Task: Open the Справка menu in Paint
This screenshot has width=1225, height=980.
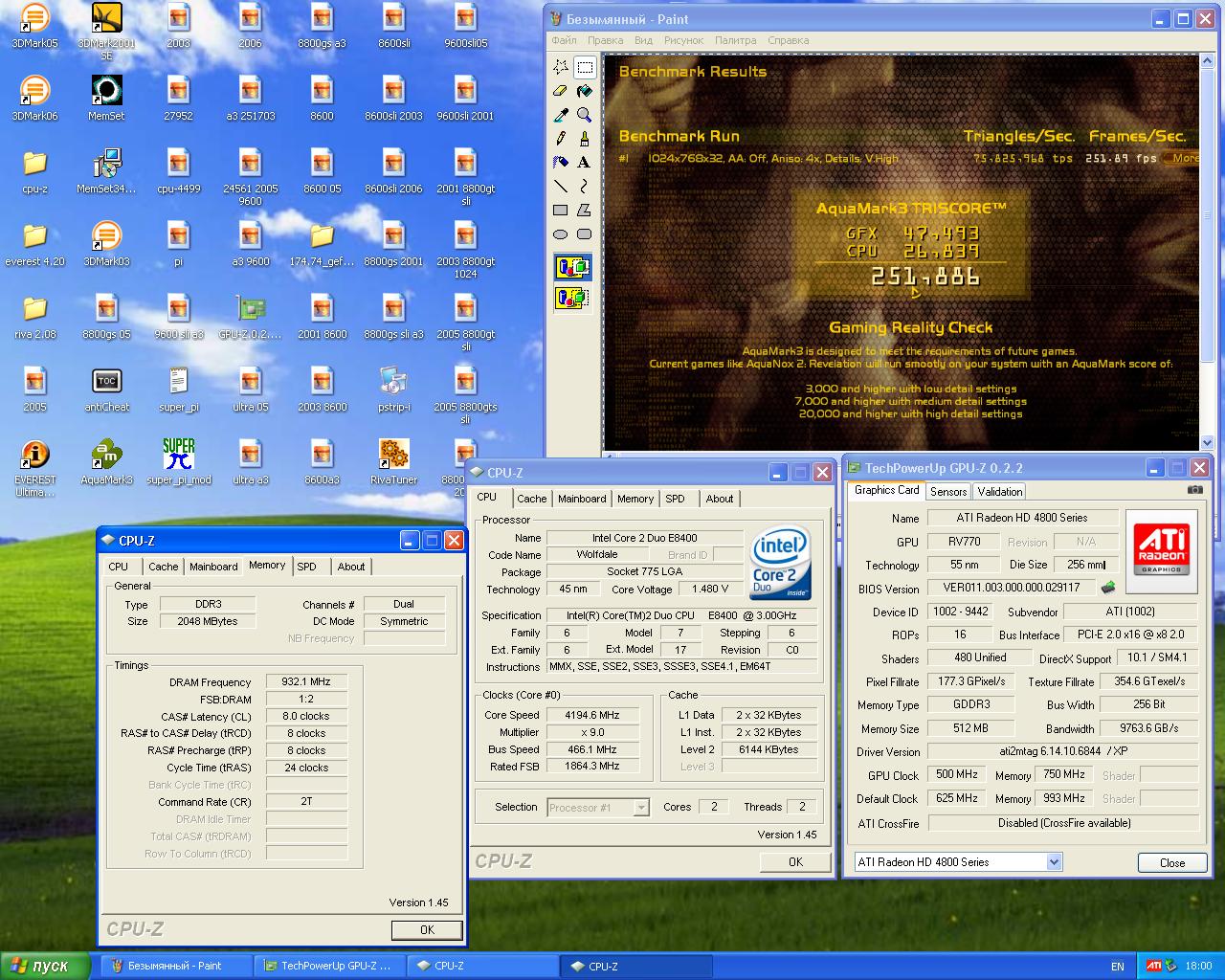Action: pos(788,40)
